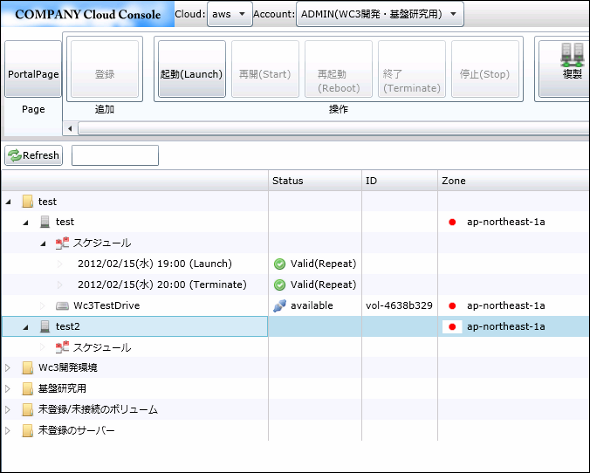
Task: Click the Status column header
Action: pos(315,181)
